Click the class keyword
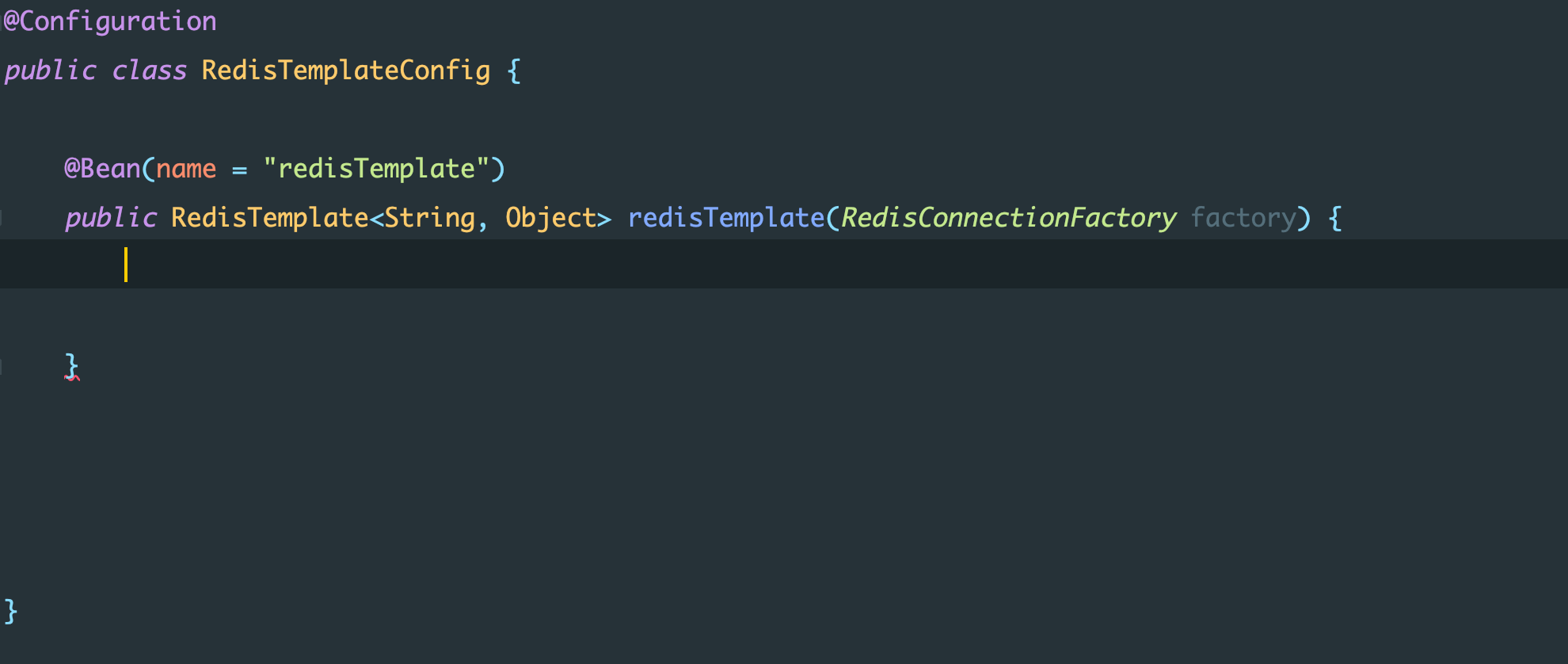This screenshot has height=664, width=1568. (149, 71)
